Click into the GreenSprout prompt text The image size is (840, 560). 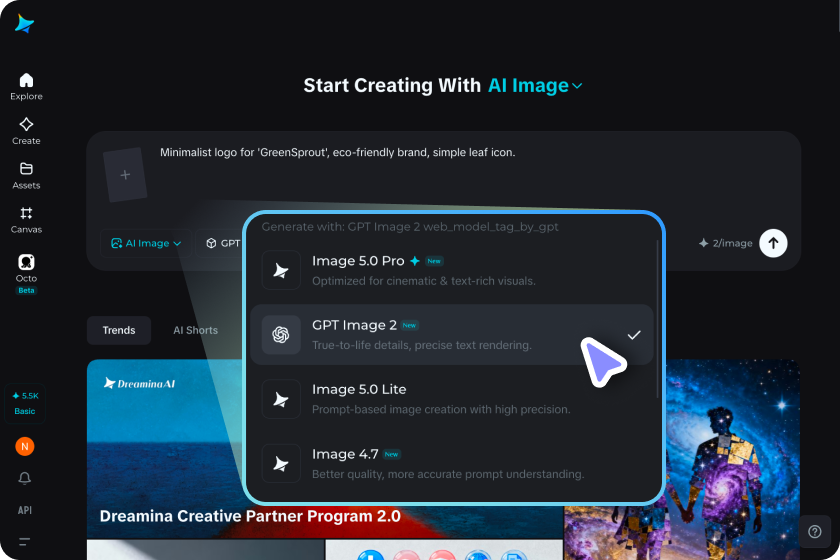pyautogui.click(x=338, y=153)
